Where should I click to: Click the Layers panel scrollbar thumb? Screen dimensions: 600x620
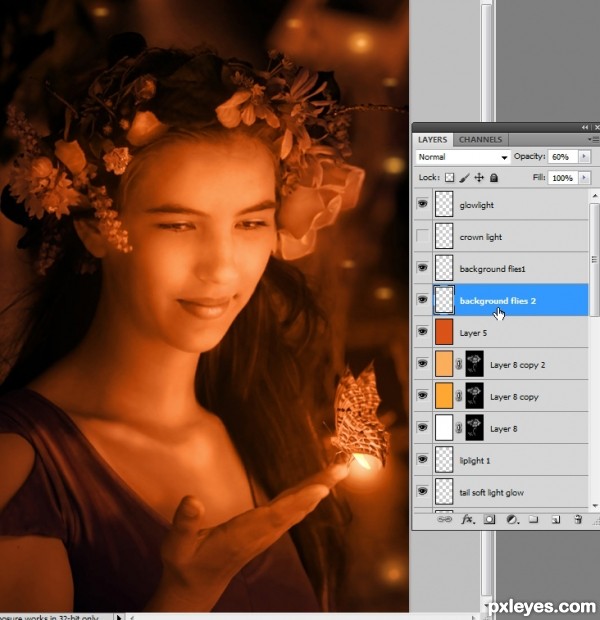(x=594, y=260)
